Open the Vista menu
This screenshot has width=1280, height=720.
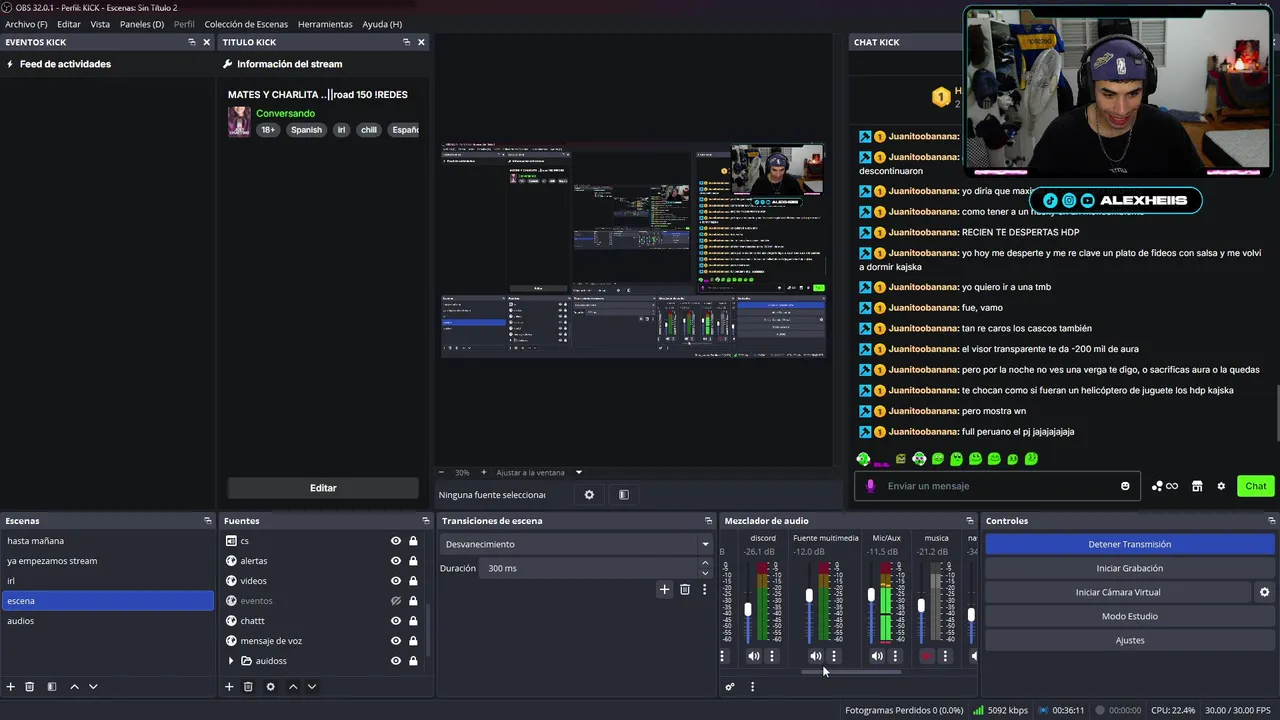[x=100, y=24]
